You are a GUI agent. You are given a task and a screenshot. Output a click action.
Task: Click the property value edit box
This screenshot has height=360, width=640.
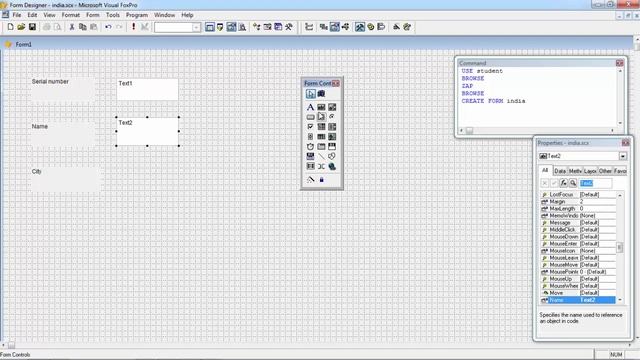click(595, 183)
